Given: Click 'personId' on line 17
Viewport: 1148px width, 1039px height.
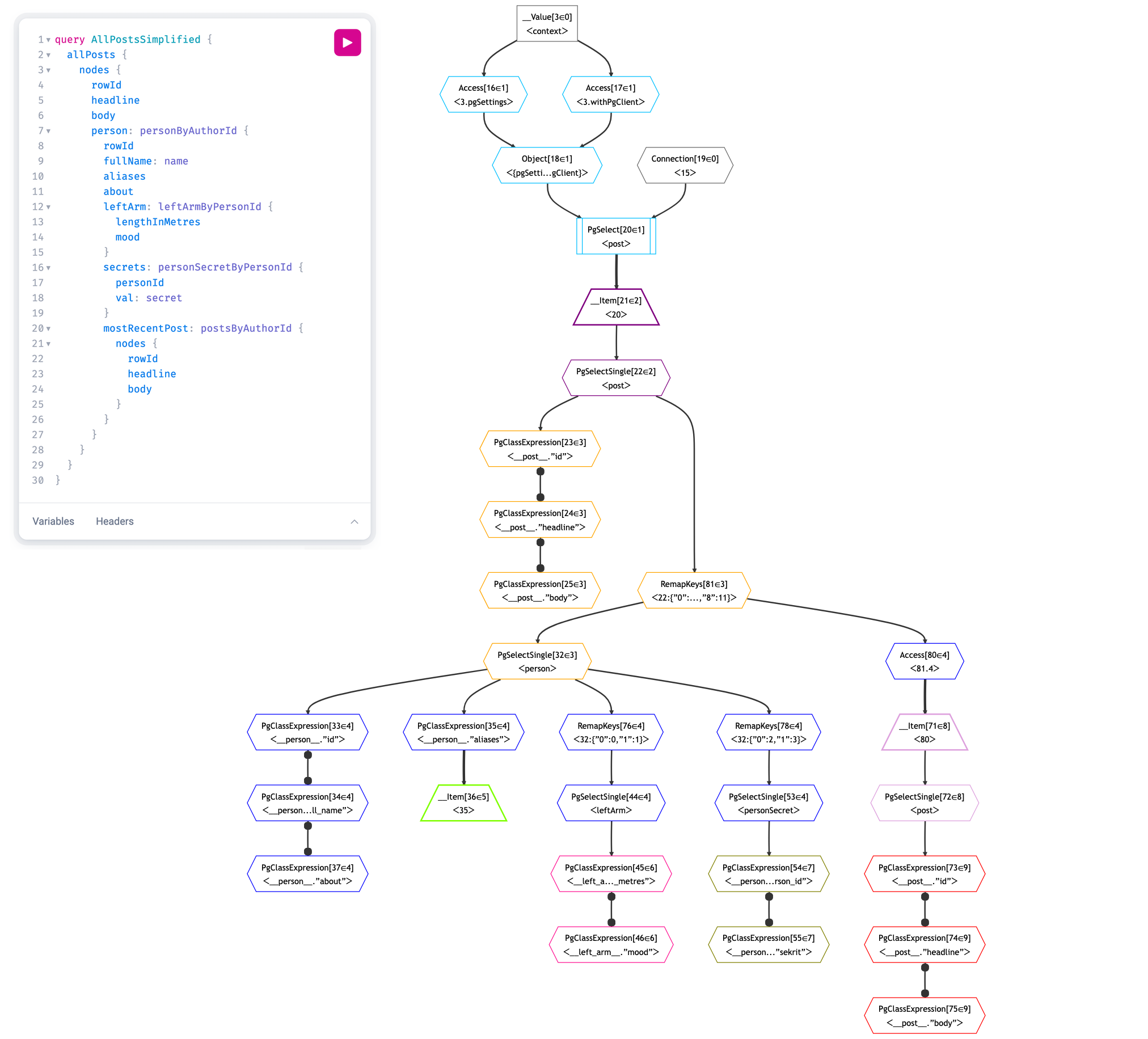Looking at the screenshot, I should (x=140, y=282).
